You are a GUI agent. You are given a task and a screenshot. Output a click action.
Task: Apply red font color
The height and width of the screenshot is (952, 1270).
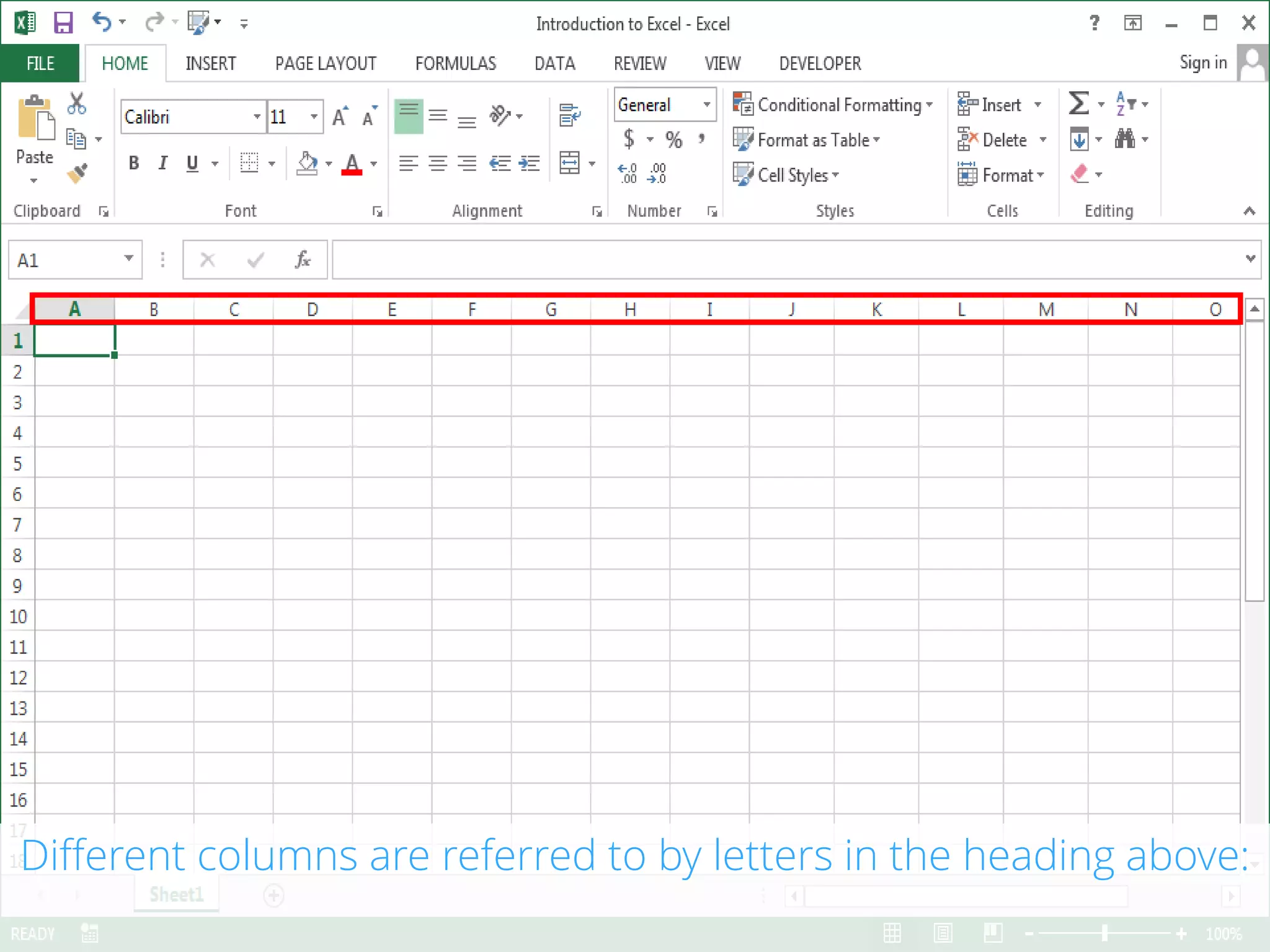pos(352,164)
